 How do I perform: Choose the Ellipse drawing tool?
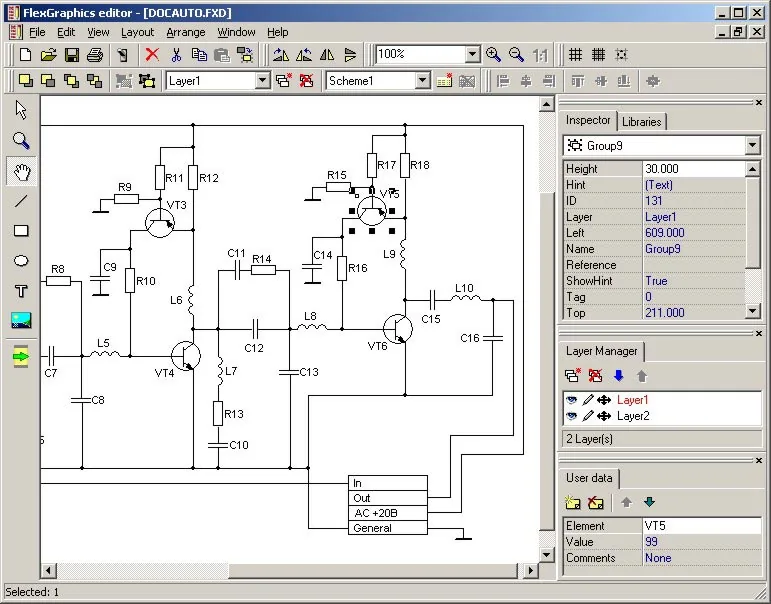(21, 261)
